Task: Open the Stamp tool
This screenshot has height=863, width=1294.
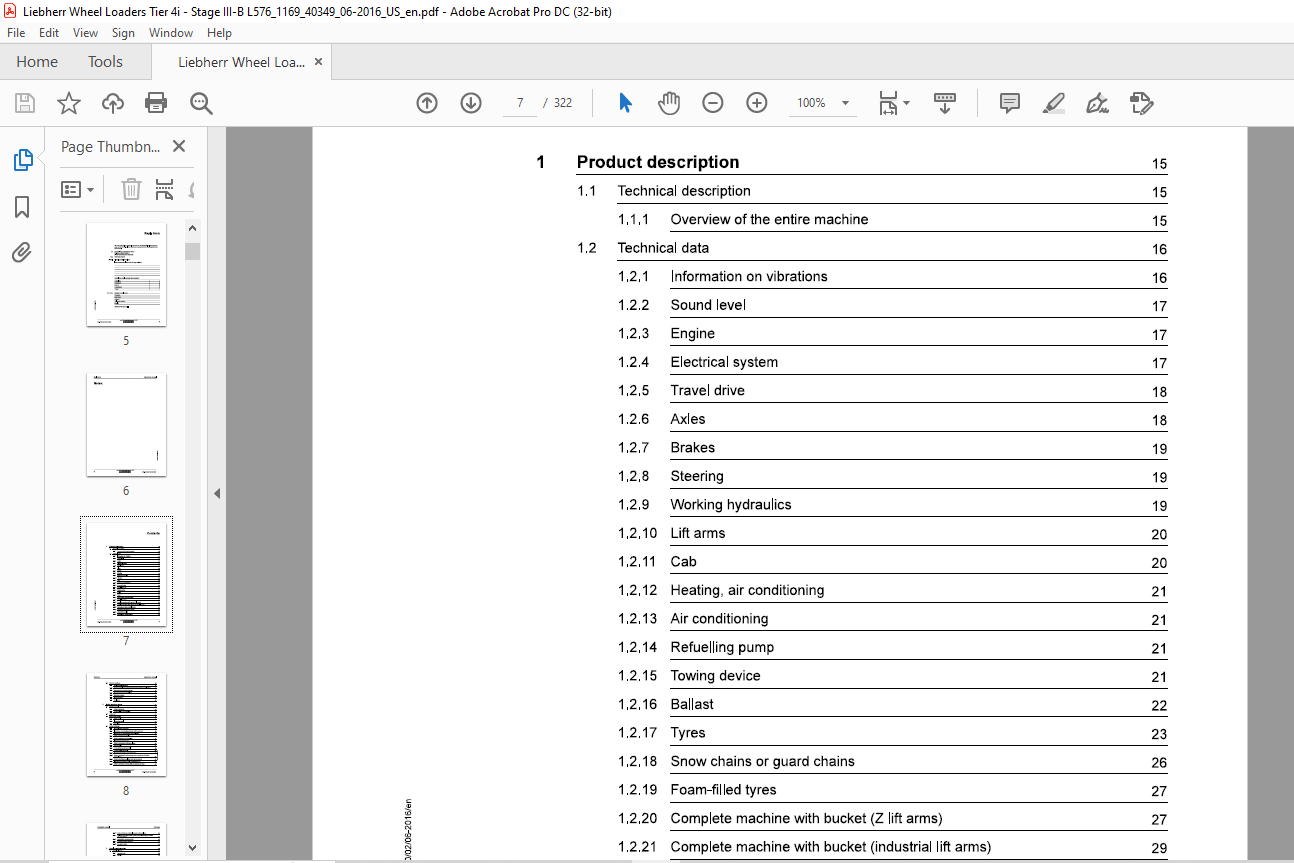Action: pos(1142,103)
